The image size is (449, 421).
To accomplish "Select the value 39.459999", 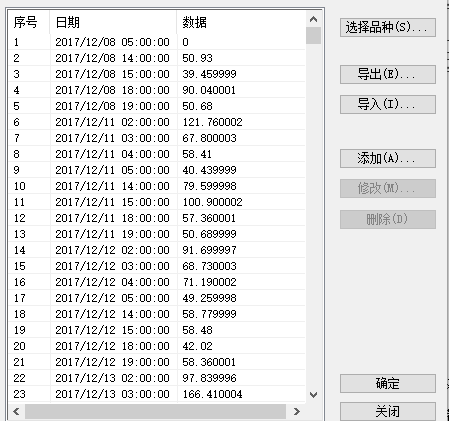I will pos(209,74).
